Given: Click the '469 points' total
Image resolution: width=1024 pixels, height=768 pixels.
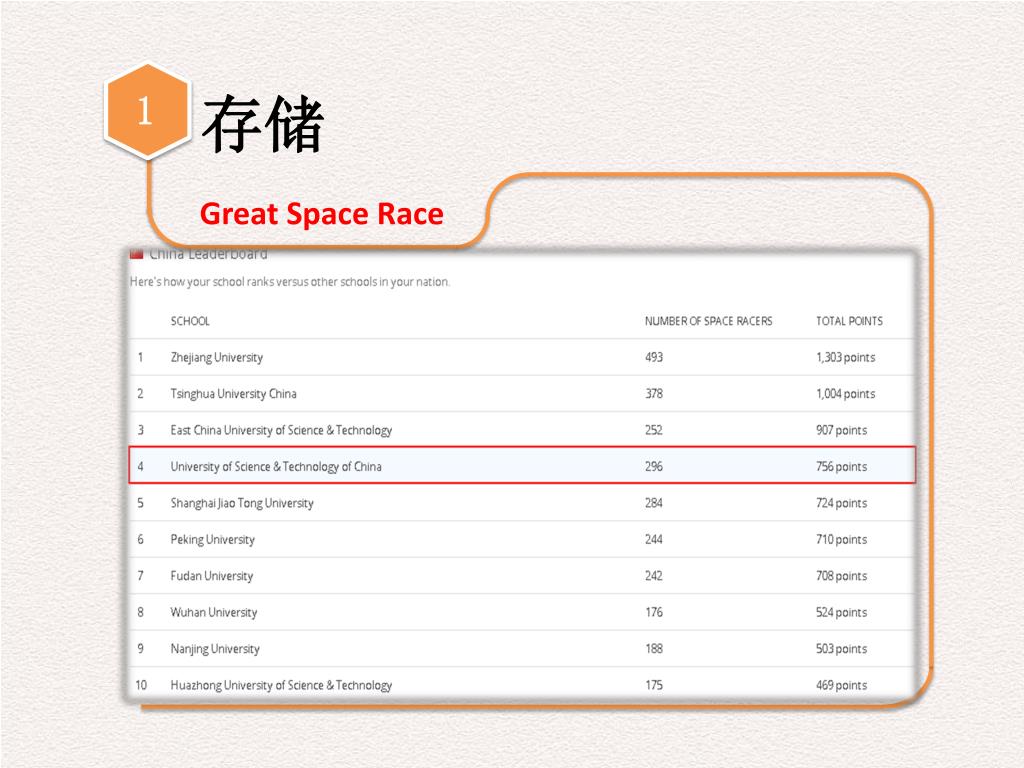Looking at the screenshot, I should tap(842, 685).
